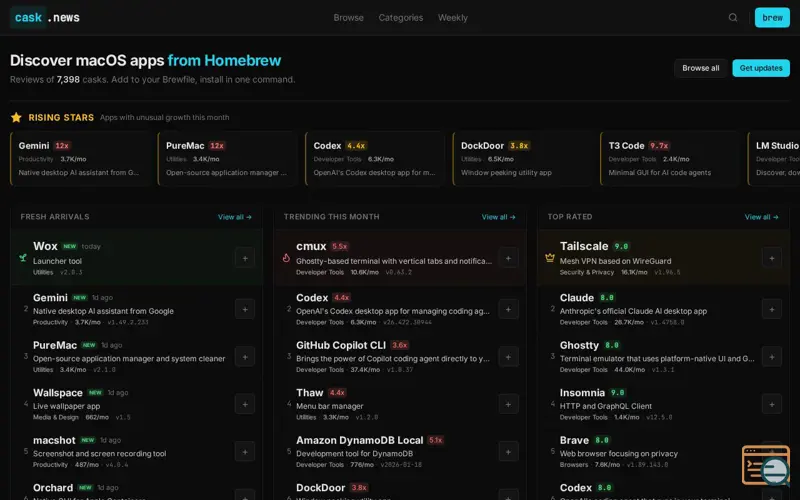
Task: Click the 7,398 casks count text
Action: [68, 80]
